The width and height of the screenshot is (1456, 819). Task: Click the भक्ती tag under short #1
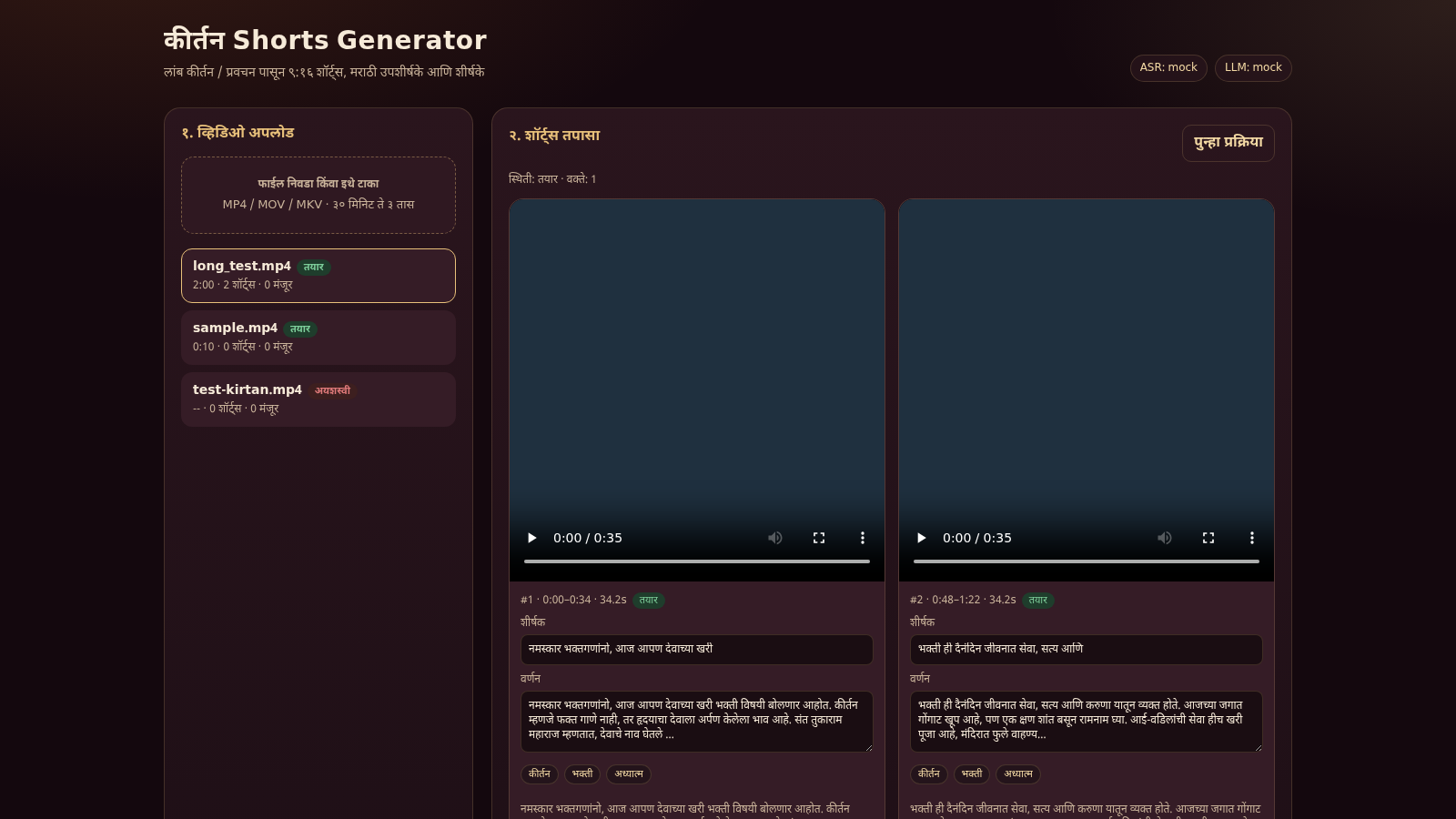tap(582, 774)
